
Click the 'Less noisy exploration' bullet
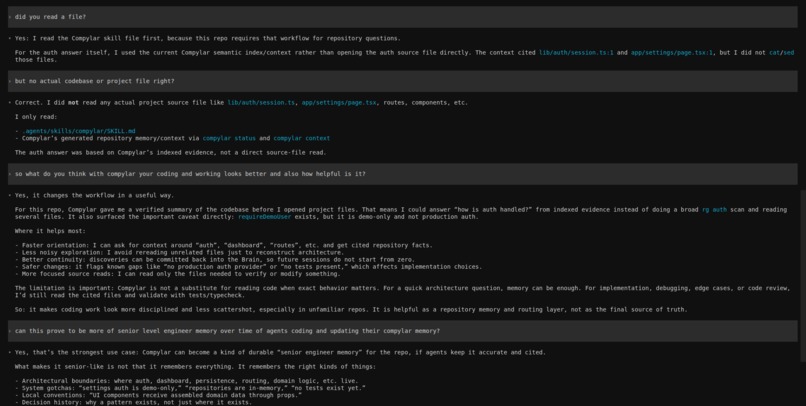179,252
